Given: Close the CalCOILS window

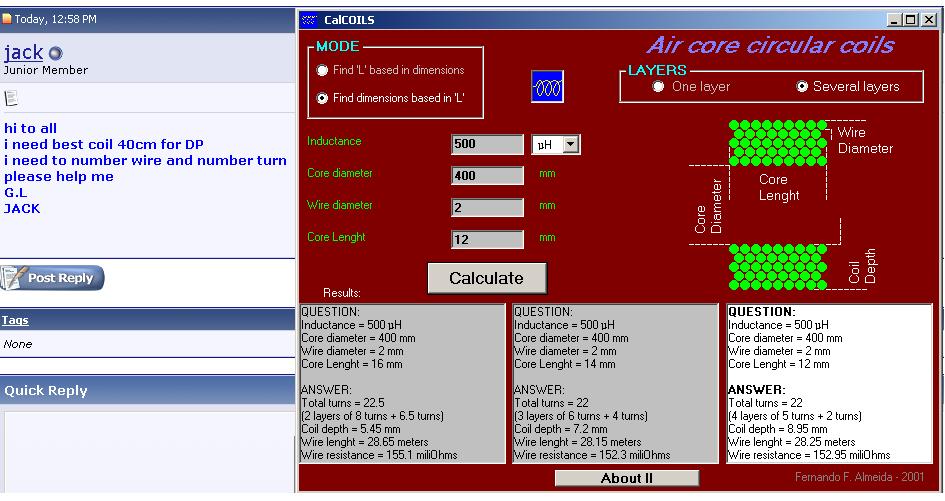Looking at the screenshot, I should click(x=929, y=20).
